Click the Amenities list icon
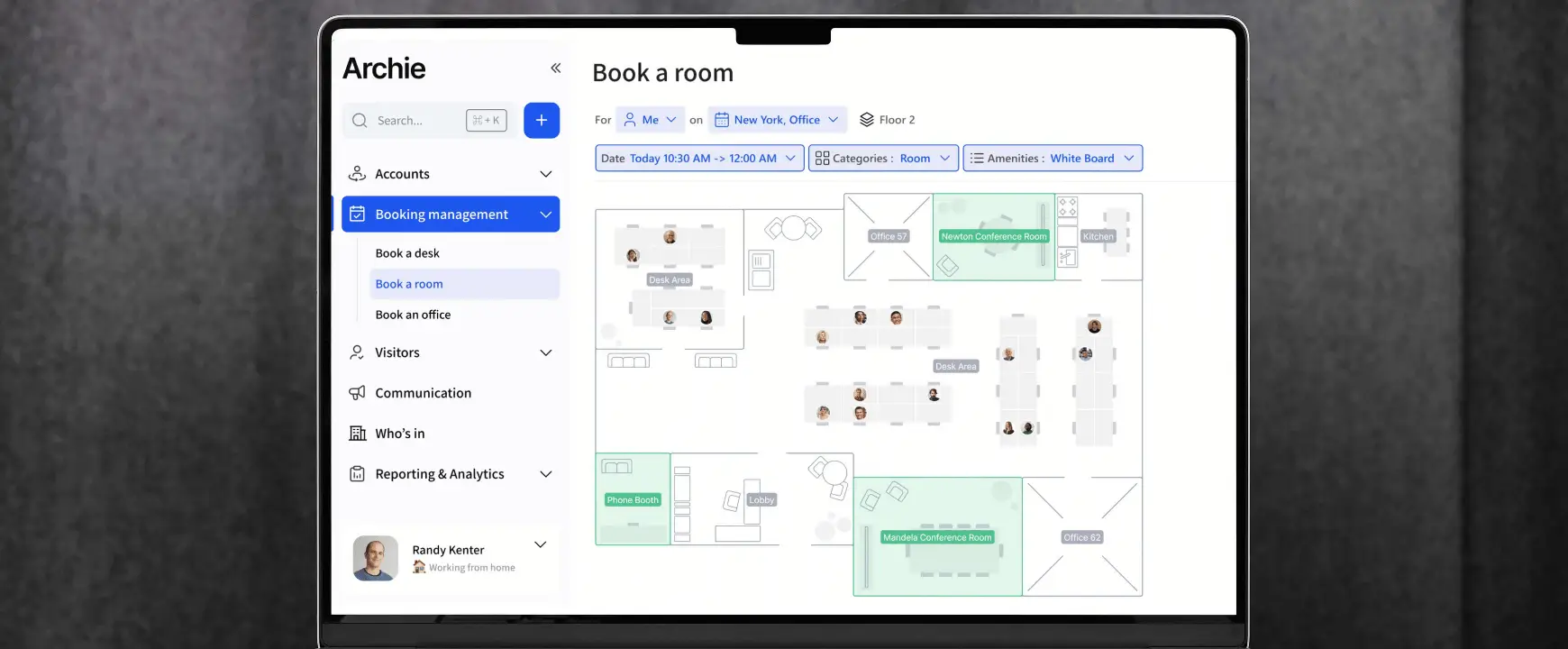 (977, 159)
